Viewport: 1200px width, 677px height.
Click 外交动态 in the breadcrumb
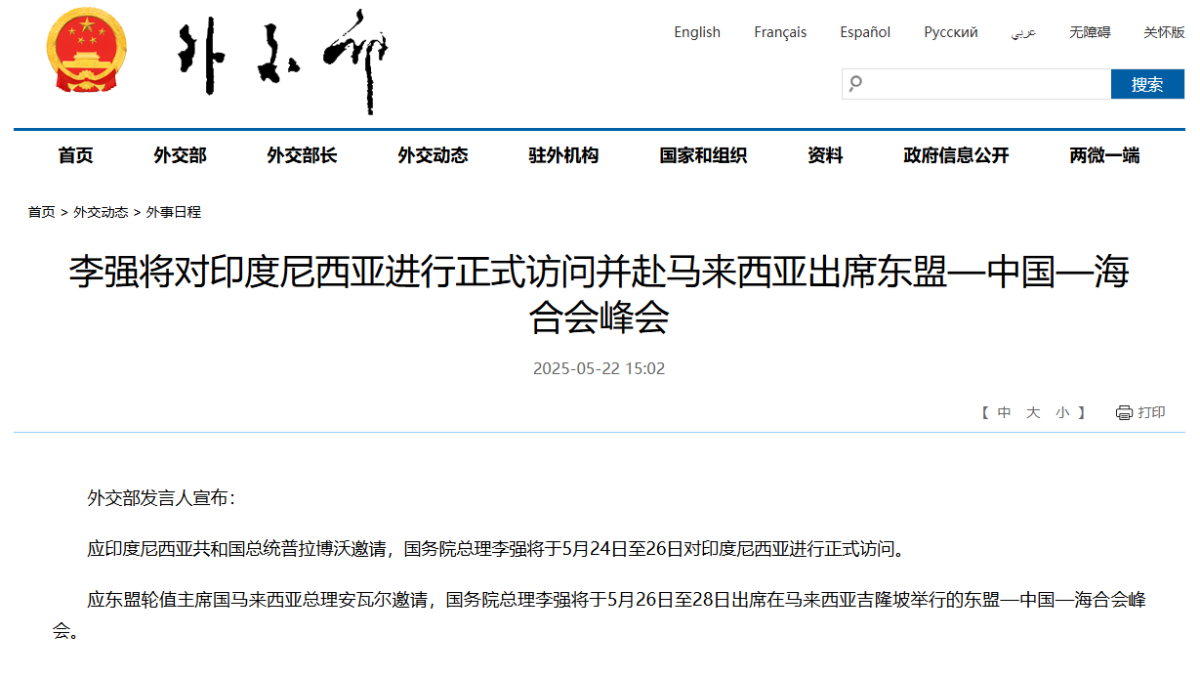pos(101,212)
